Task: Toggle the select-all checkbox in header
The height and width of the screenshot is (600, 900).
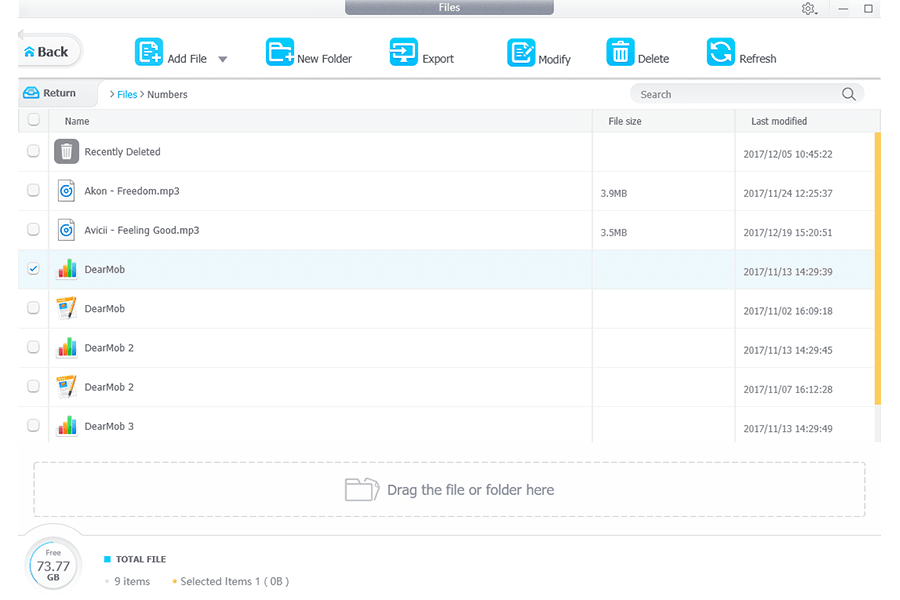Action: [x=33, y=120]
